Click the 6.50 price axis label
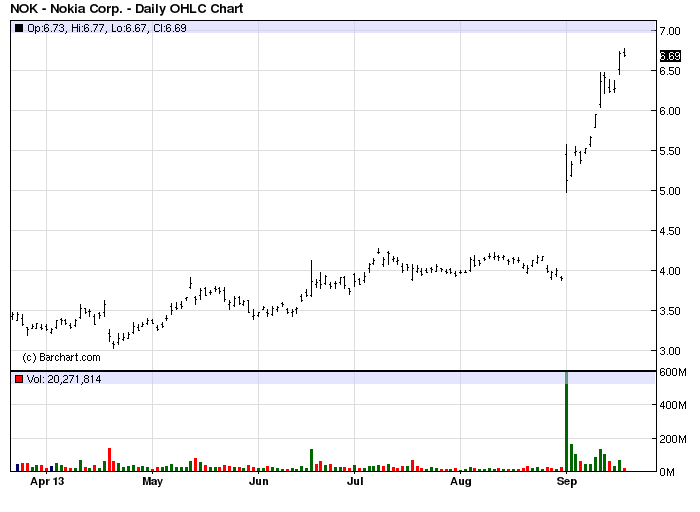 point(670,71)
